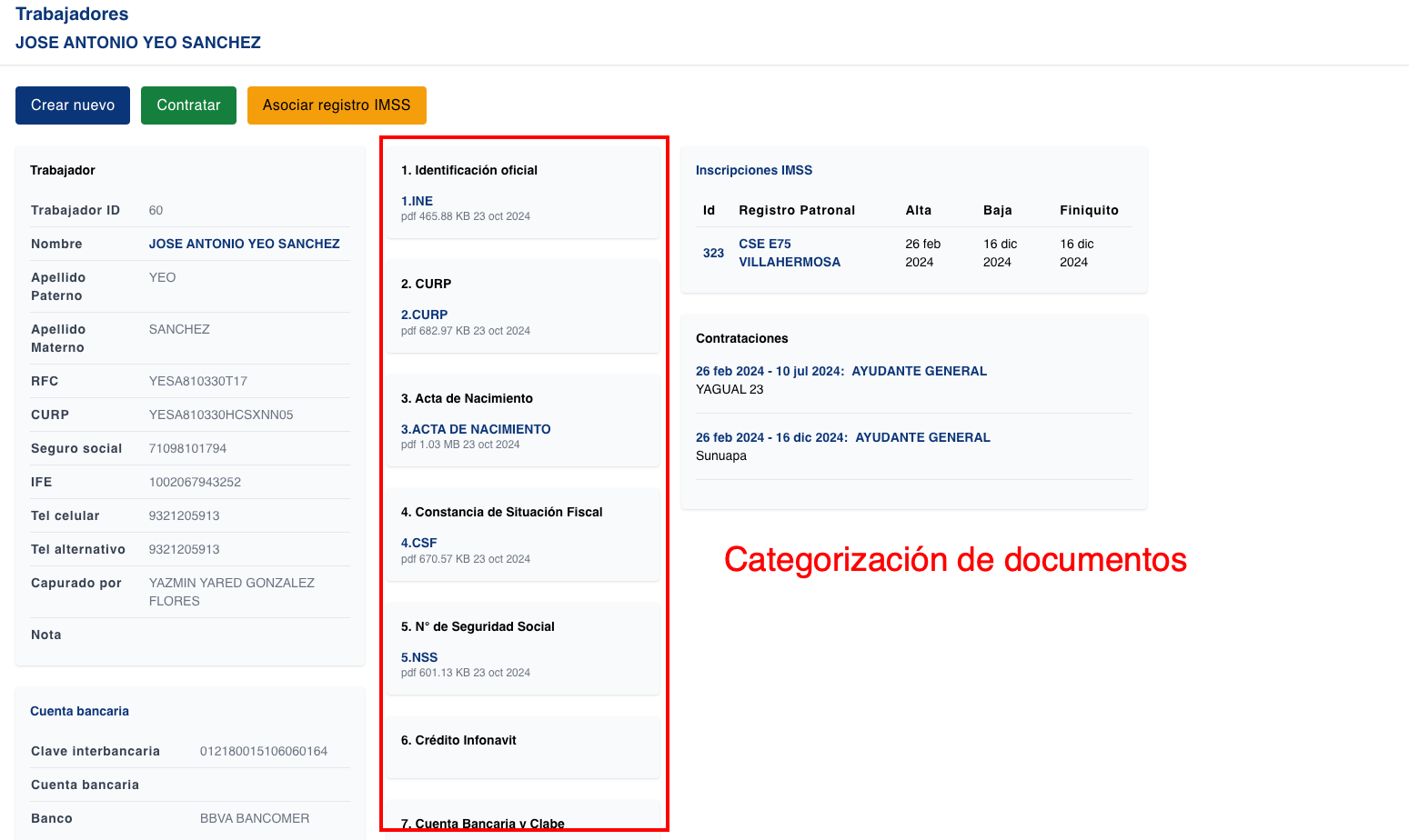1409x840 pixels.
Task: Click registro patronal CSE E75 VILLAHERMOSA
Action: point(790,253)
